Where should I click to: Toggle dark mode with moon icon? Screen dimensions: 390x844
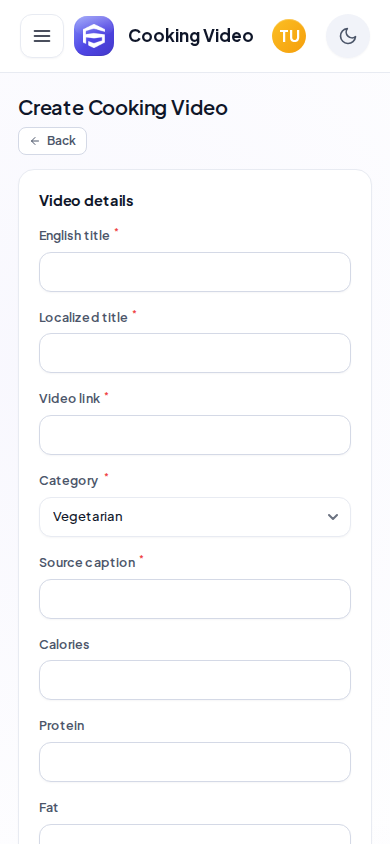(x=348, y=36)
